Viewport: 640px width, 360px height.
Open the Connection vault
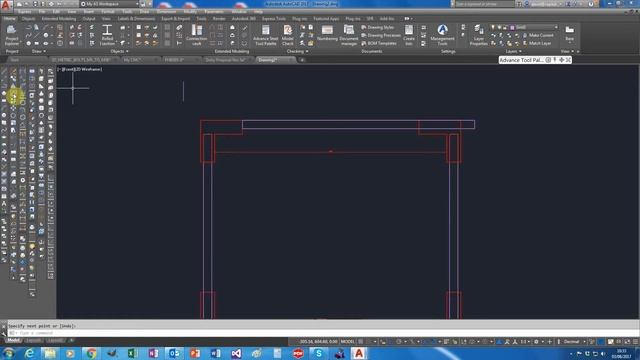(x=197, y=35)
